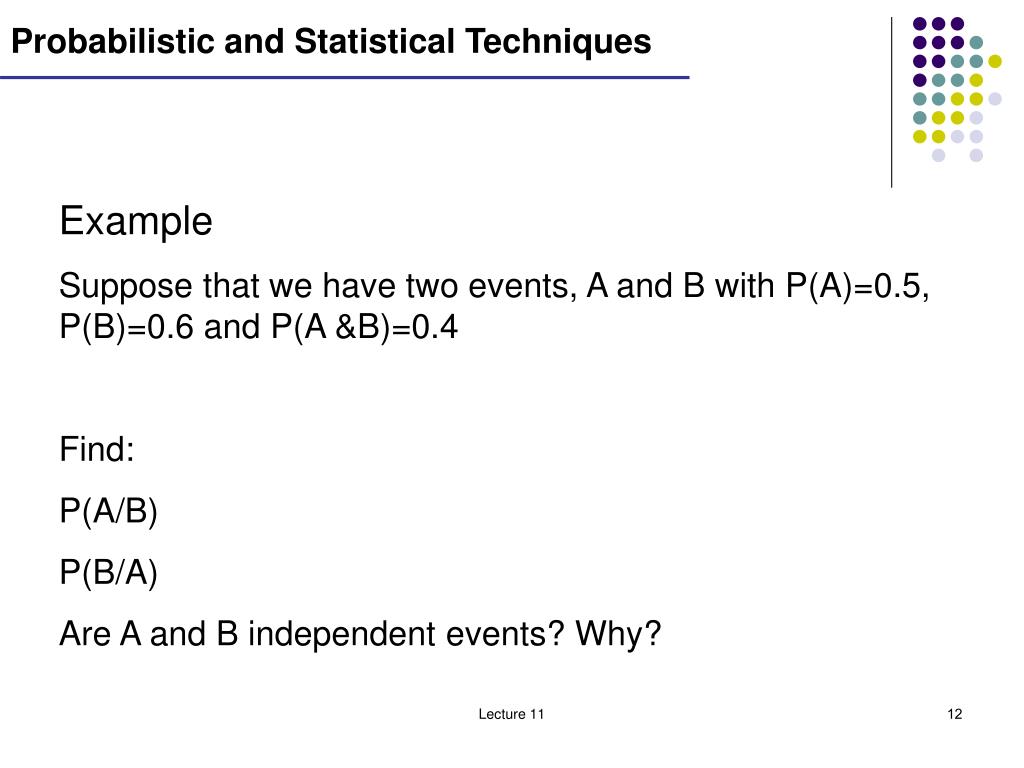Select the 'Find:' label

[x=97, y=449]
